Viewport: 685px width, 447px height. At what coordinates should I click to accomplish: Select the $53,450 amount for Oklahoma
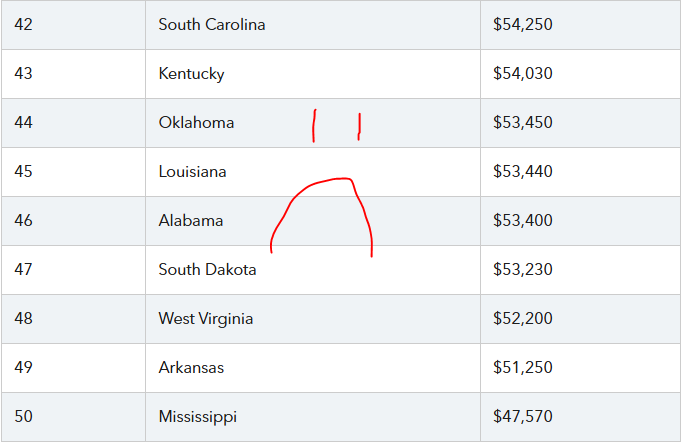tap(522, 123)
